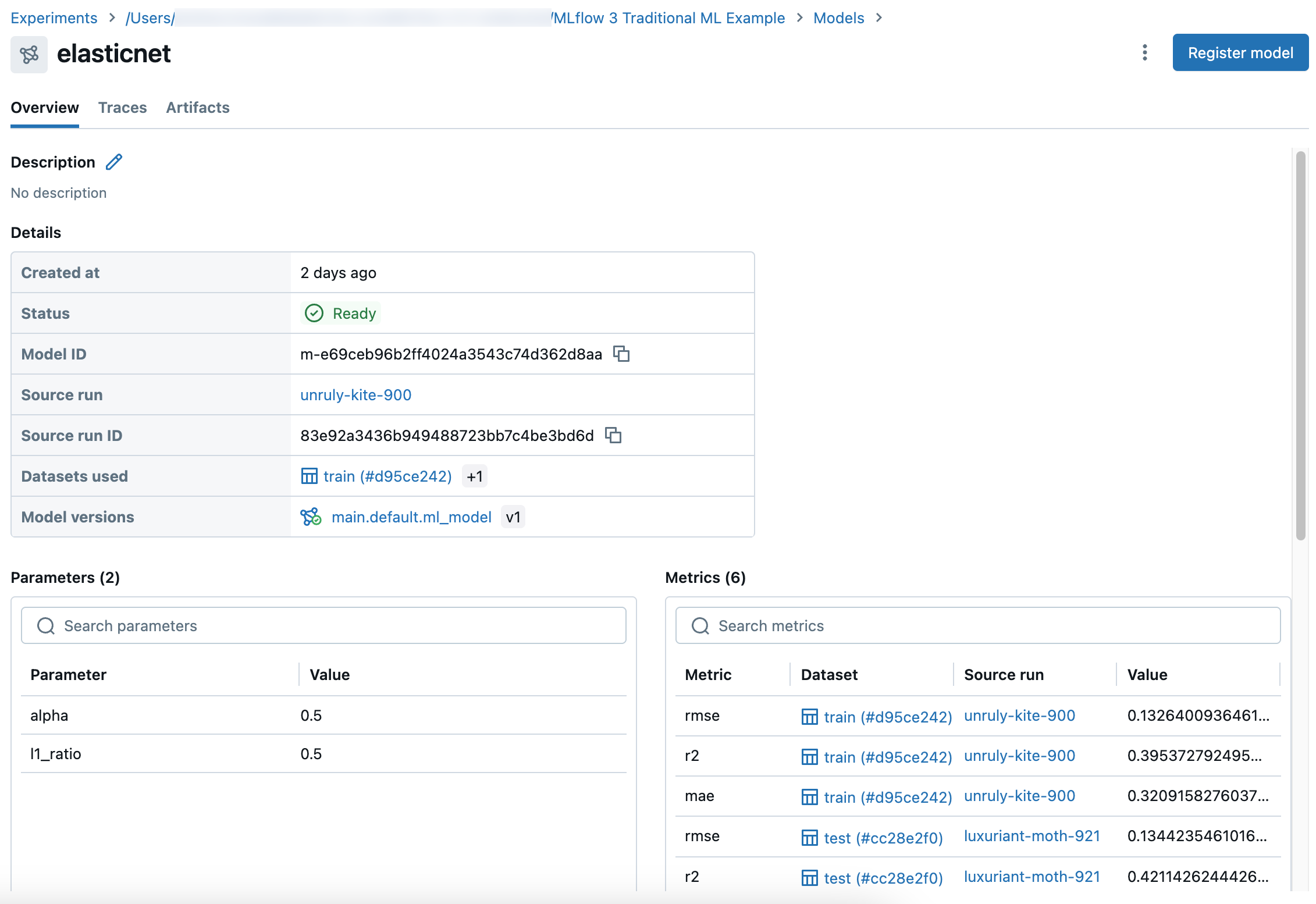This screenshot has width=1316, height=904.
Task: Open the unruly-kite-900 source run link in Details
Action: click(355, 395)
